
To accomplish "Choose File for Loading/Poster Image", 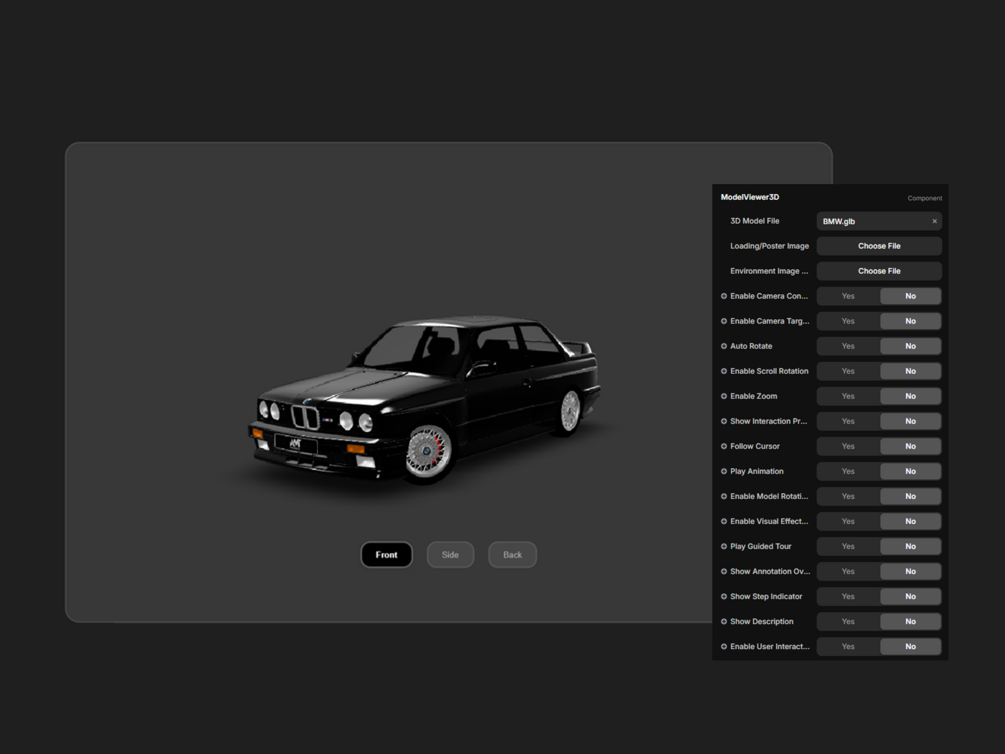I will click(x=879, y=246).
